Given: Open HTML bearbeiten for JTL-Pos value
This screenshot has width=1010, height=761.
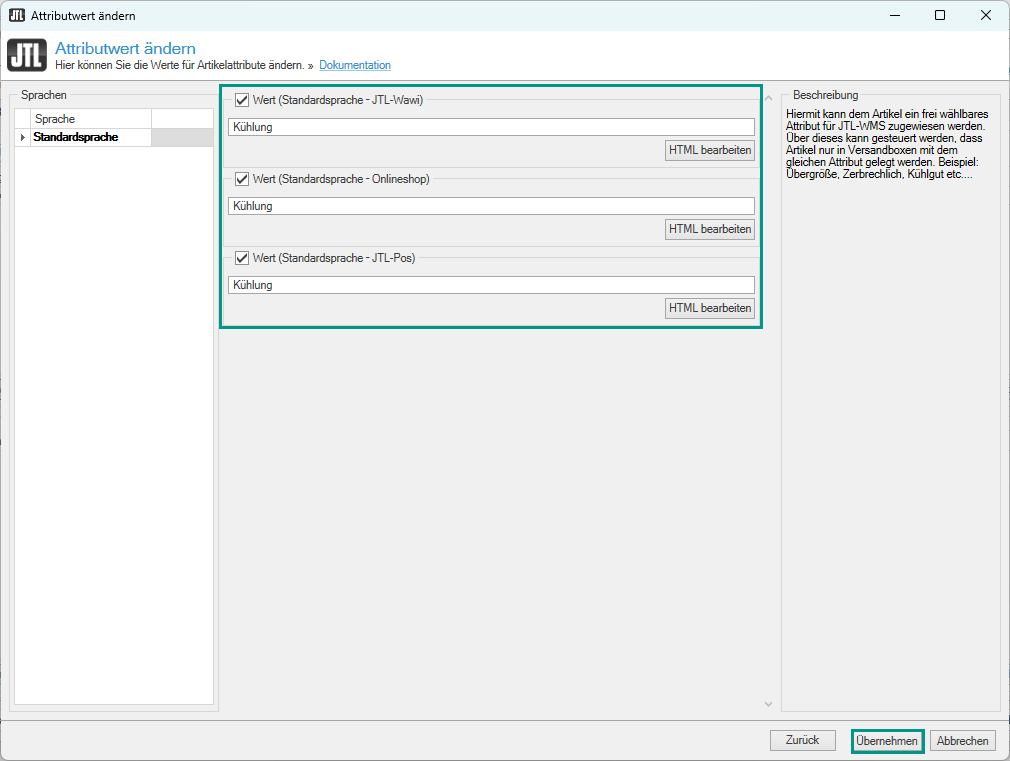Looking at the screenshot, I should pos(710,308).
